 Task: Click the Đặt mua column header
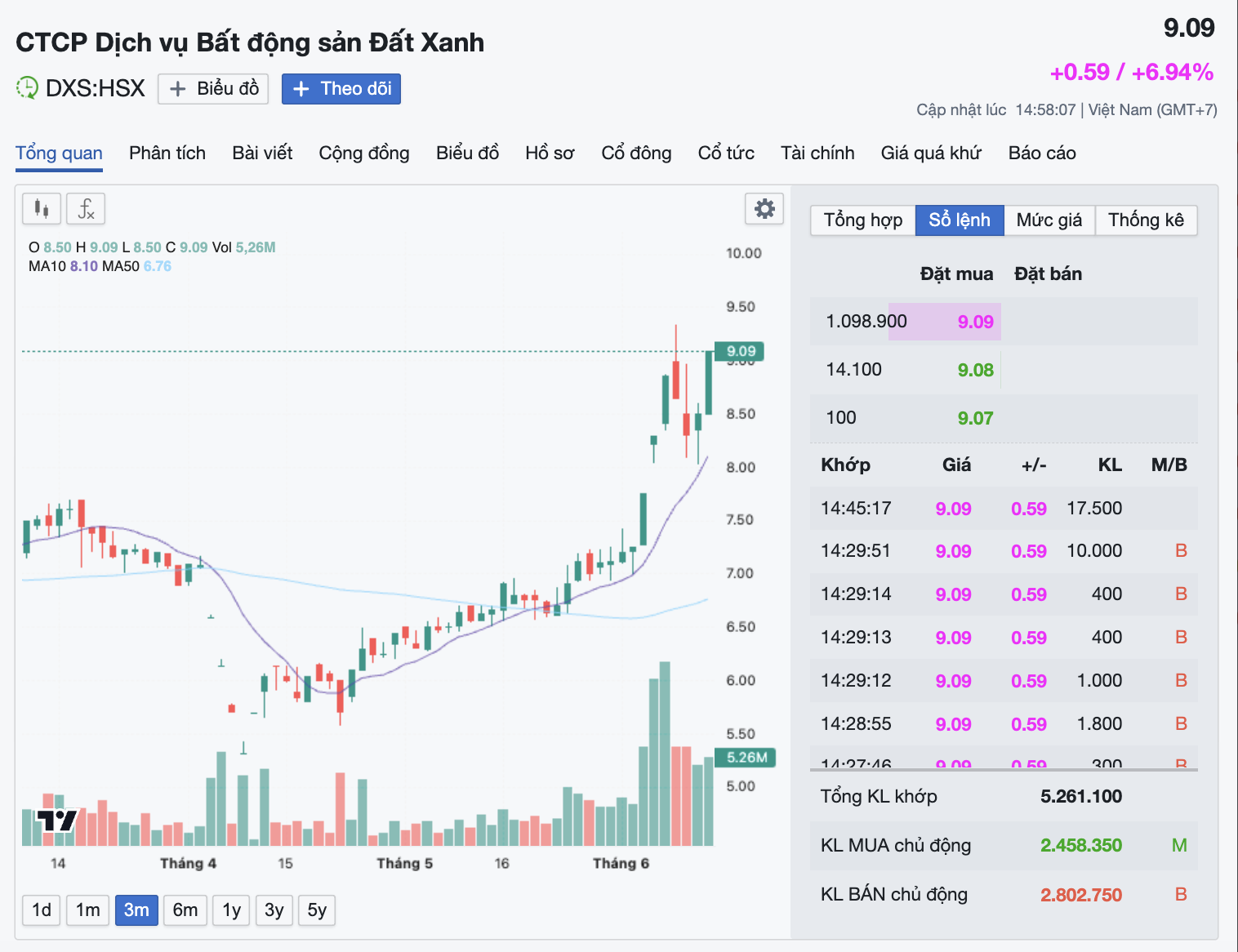coord(956,274)
